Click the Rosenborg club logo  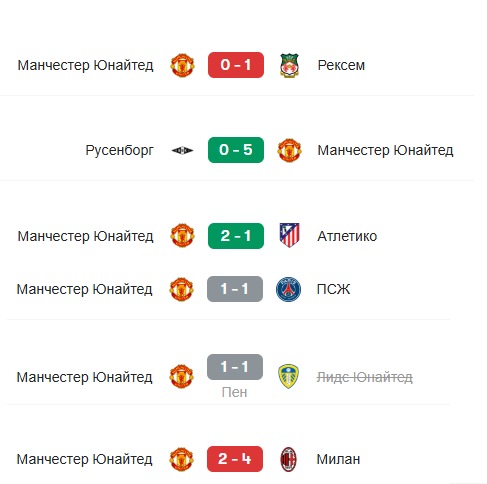click(x=182, y=150)
